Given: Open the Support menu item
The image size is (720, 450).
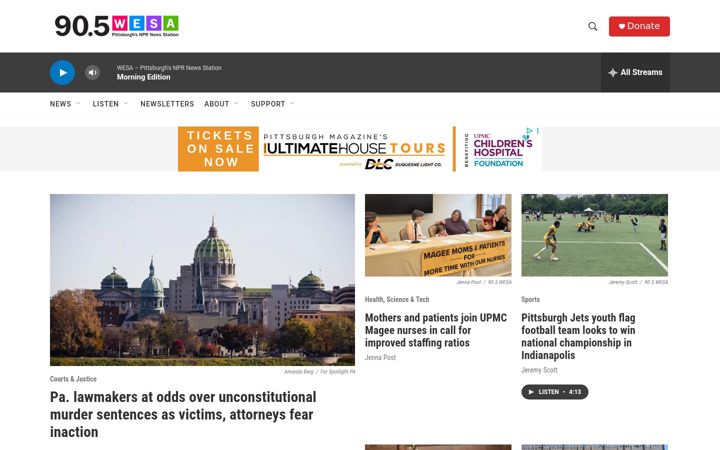Looking at the screenshot, I should point(268,104).
